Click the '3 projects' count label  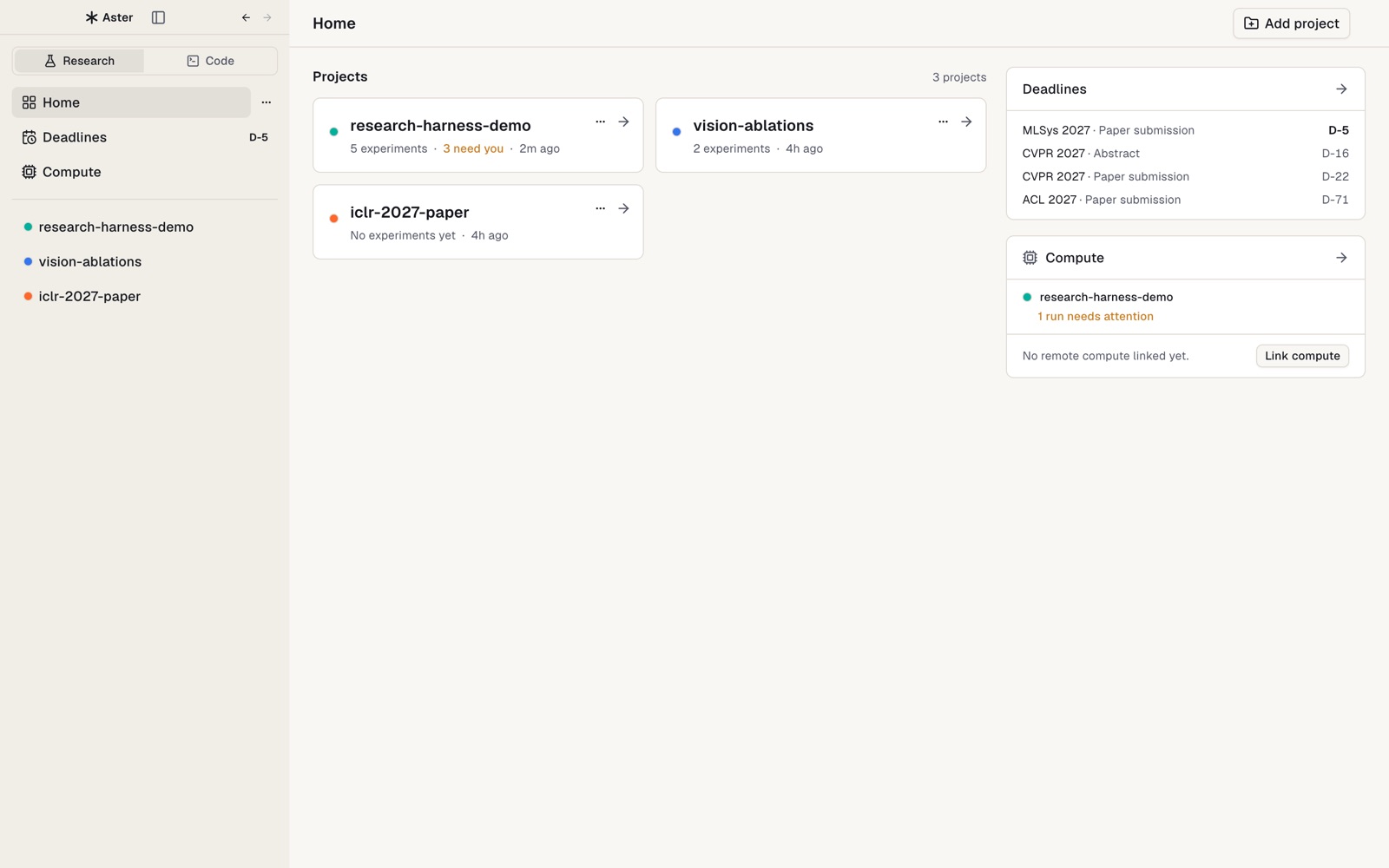pos(959,77)
